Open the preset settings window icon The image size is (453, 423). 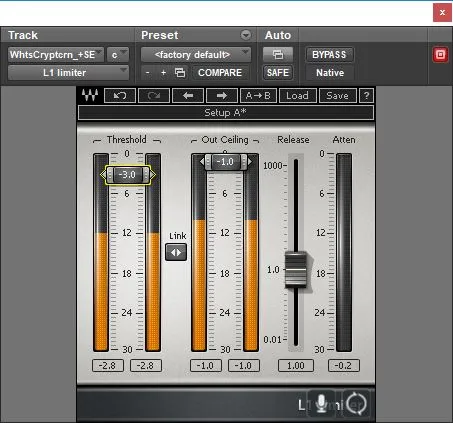(x=180, y=72)
